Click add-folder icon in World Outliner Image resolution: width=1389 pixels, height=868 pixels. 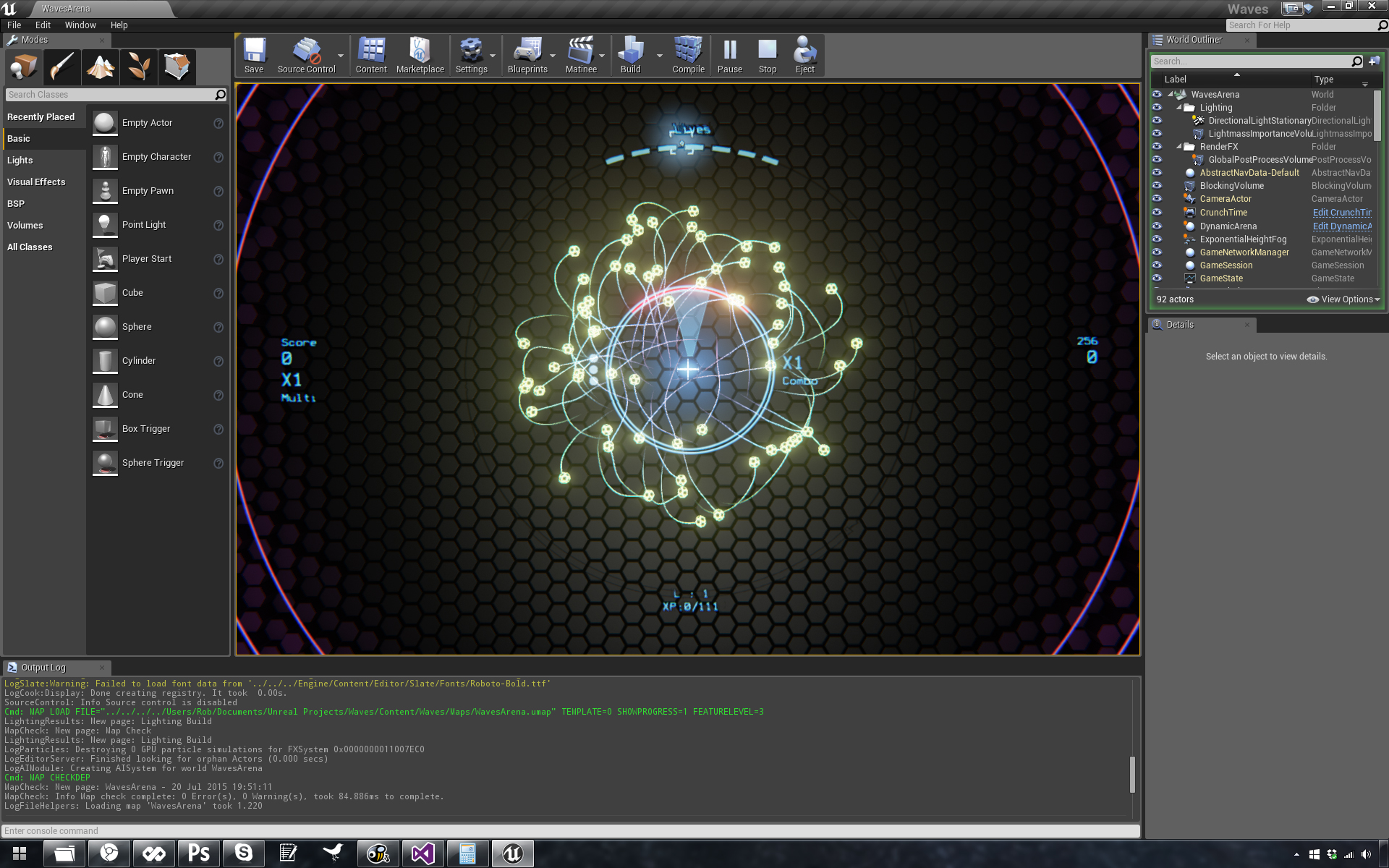(1374, 61)
